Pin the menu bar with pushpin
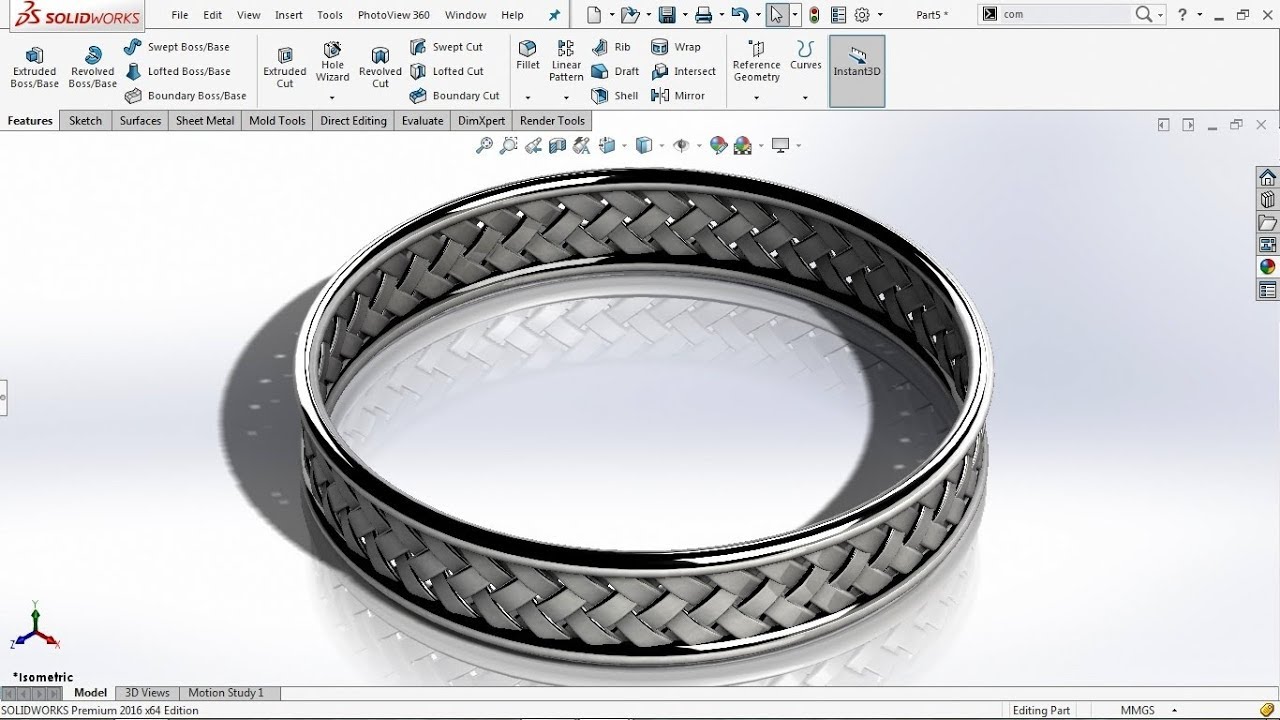 [555, 15]
